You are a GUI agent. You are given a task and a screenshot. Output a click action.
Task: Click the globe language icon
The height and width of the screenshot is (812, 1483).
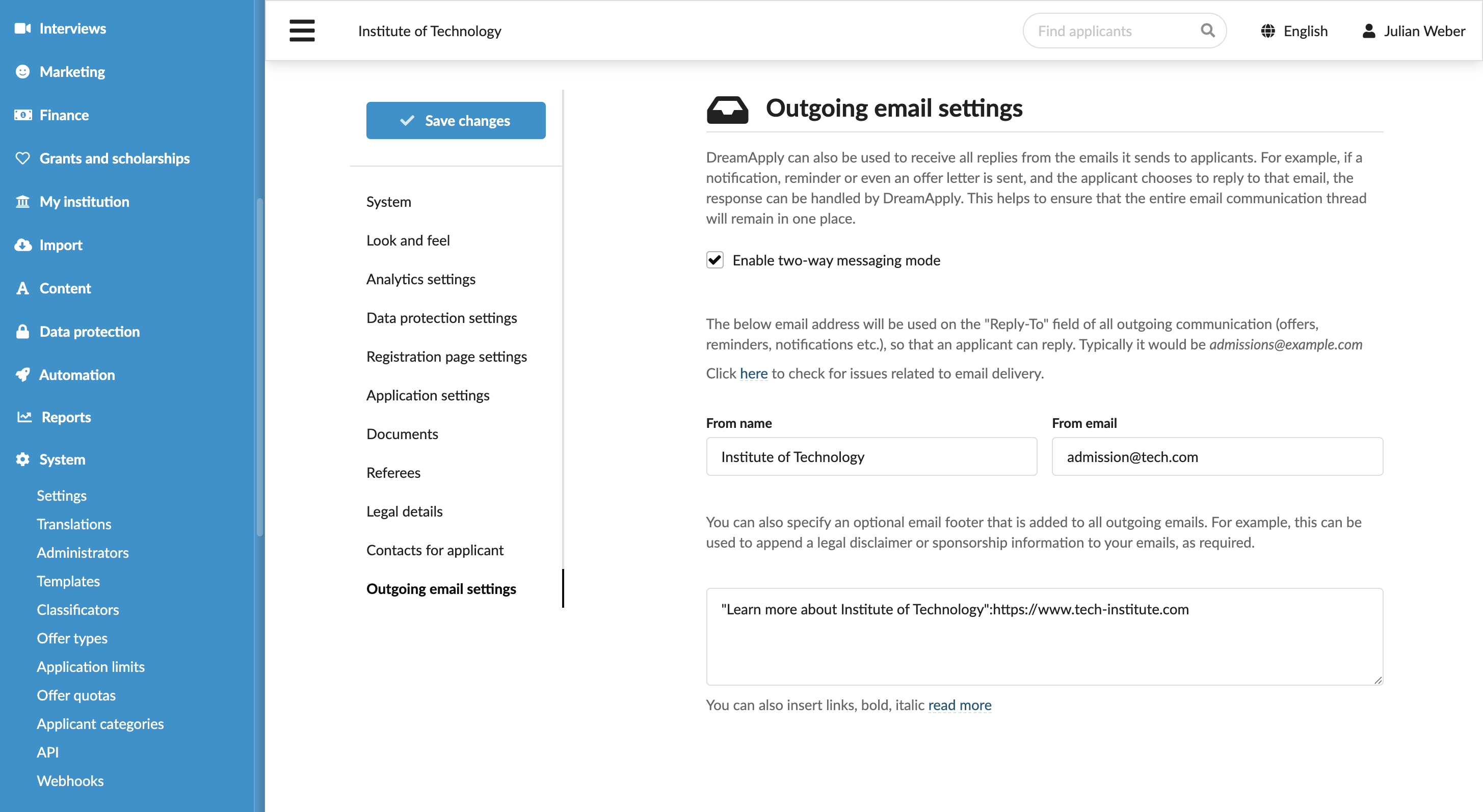pos(1268,31)
